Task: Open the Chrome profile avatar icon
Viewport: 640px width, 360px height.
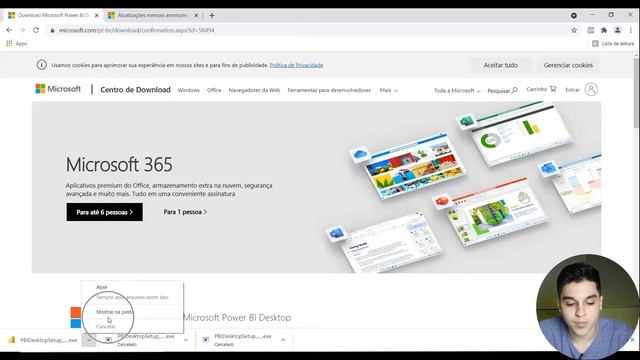Action: (x=618, y=30)
